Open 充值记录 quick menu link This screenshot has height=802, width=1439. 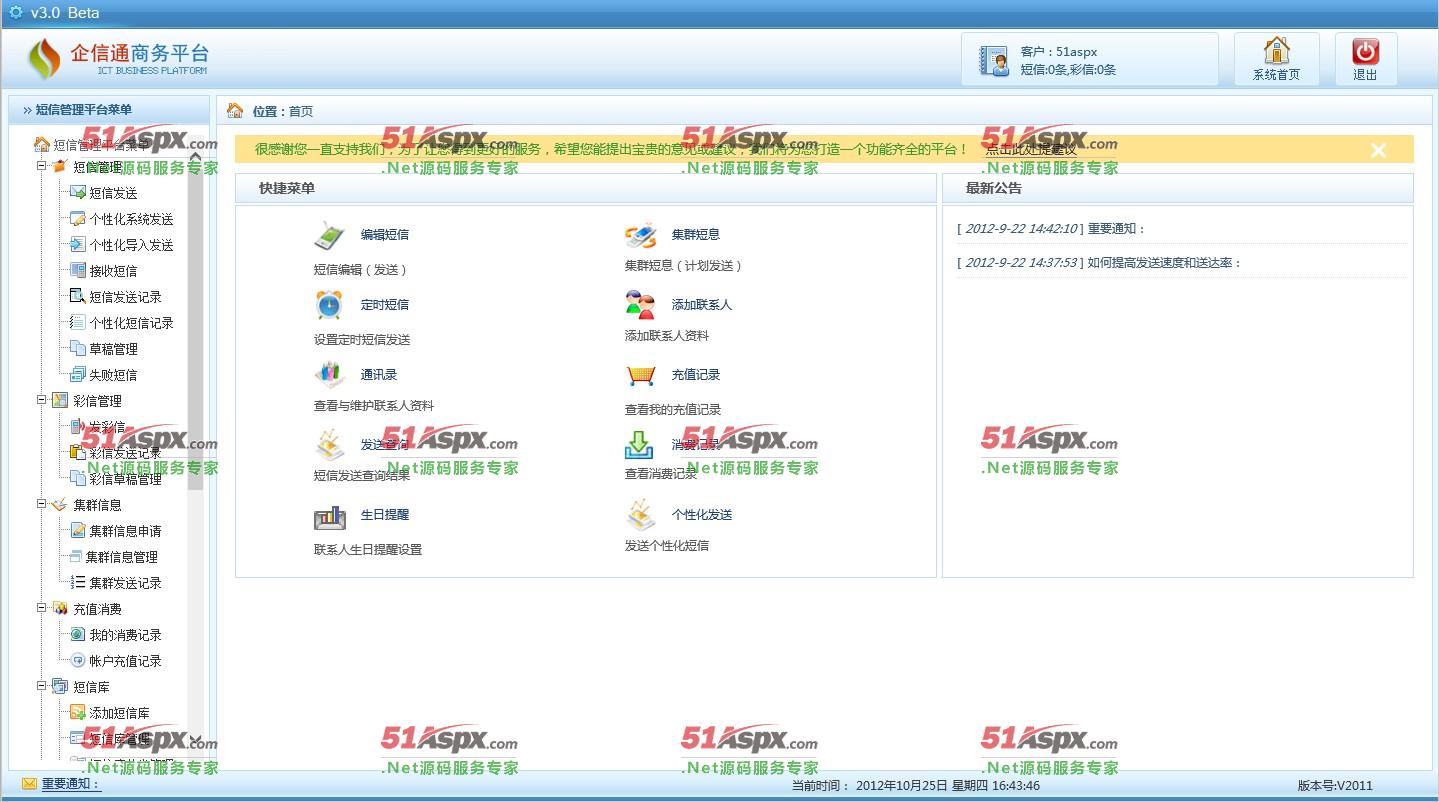[x=696, y=375]
